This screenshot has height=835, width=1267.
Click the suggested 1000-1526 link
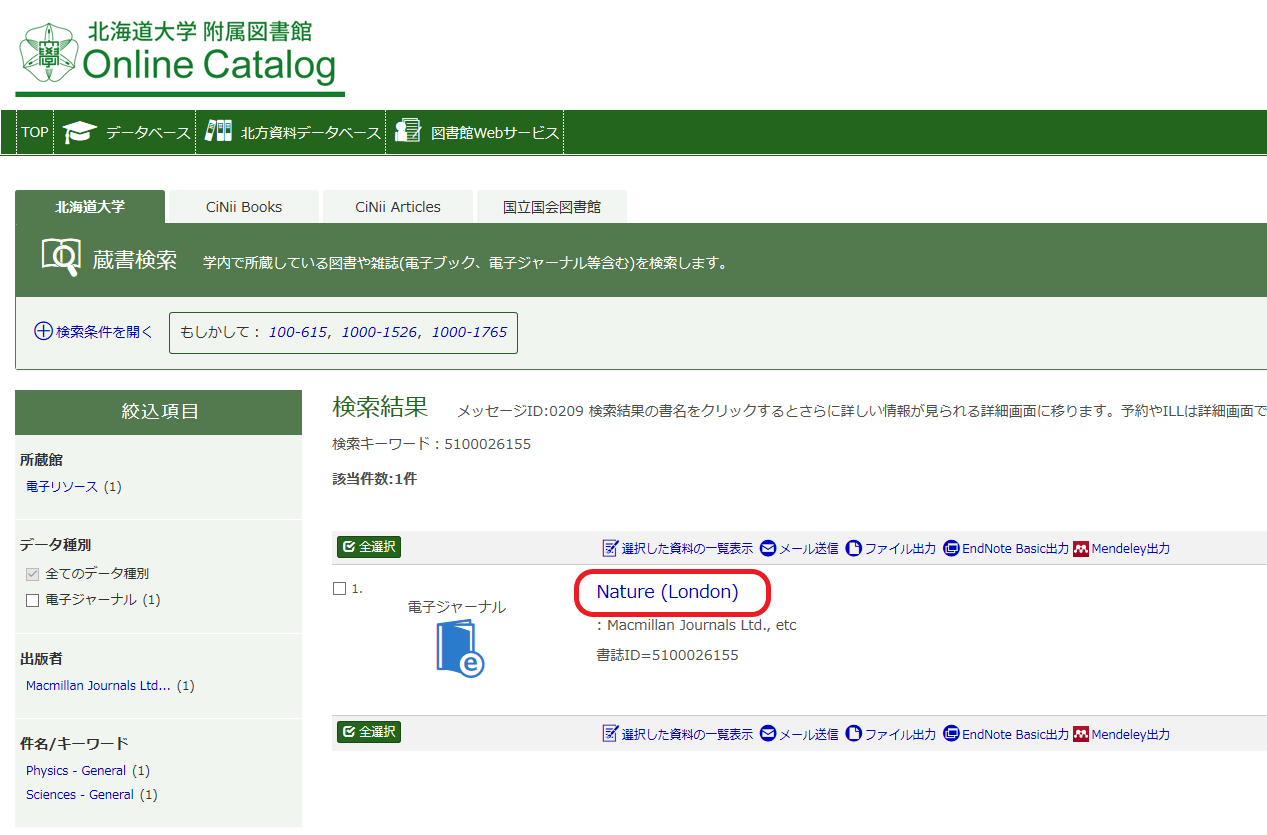[x=379, y=332]
